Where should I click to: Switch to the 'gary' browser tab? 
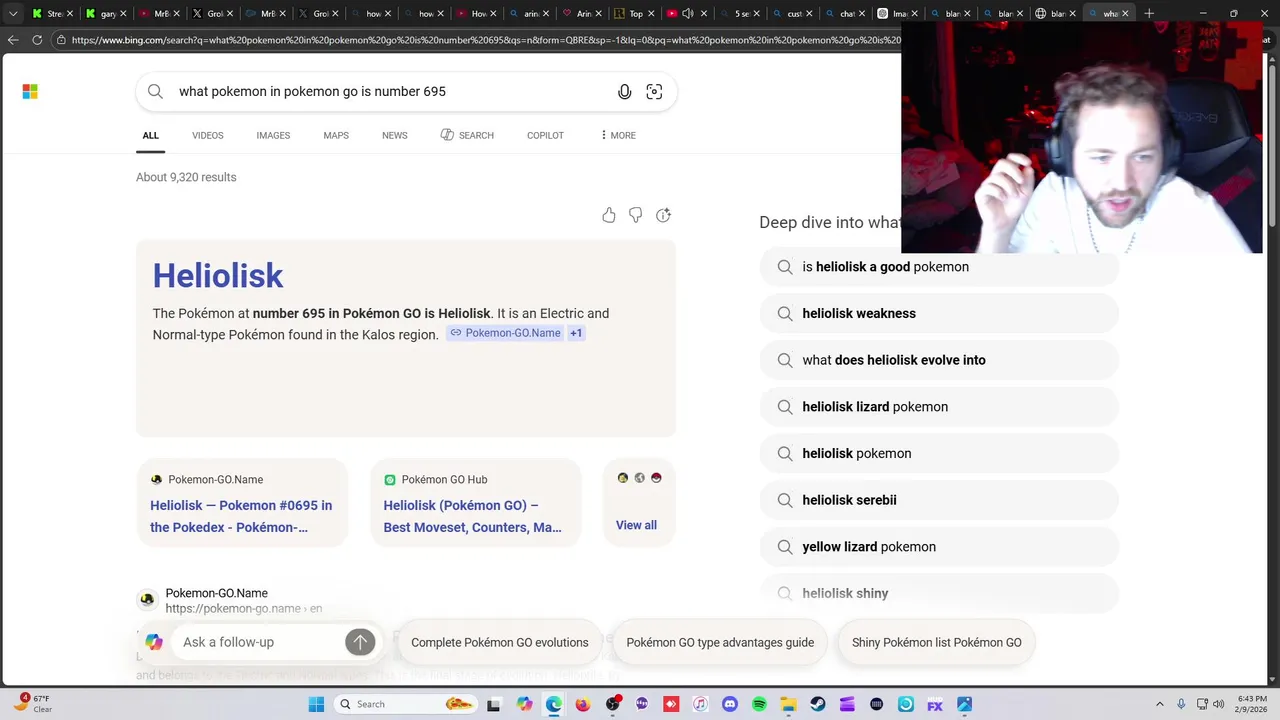[x=107, y=14]
